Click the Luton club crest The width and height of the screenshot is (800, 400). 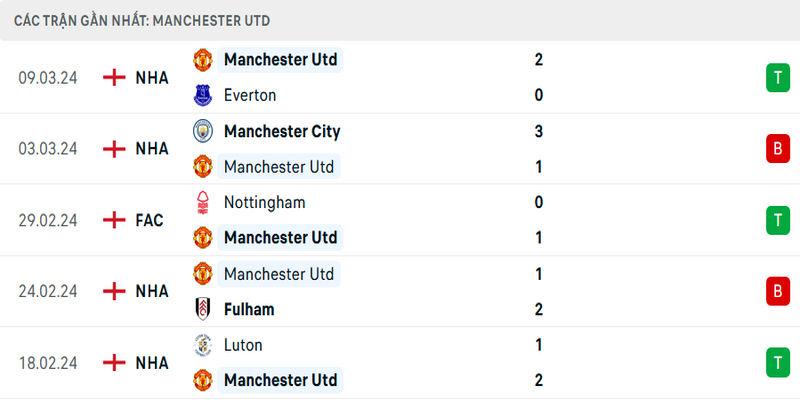(203, 345)
